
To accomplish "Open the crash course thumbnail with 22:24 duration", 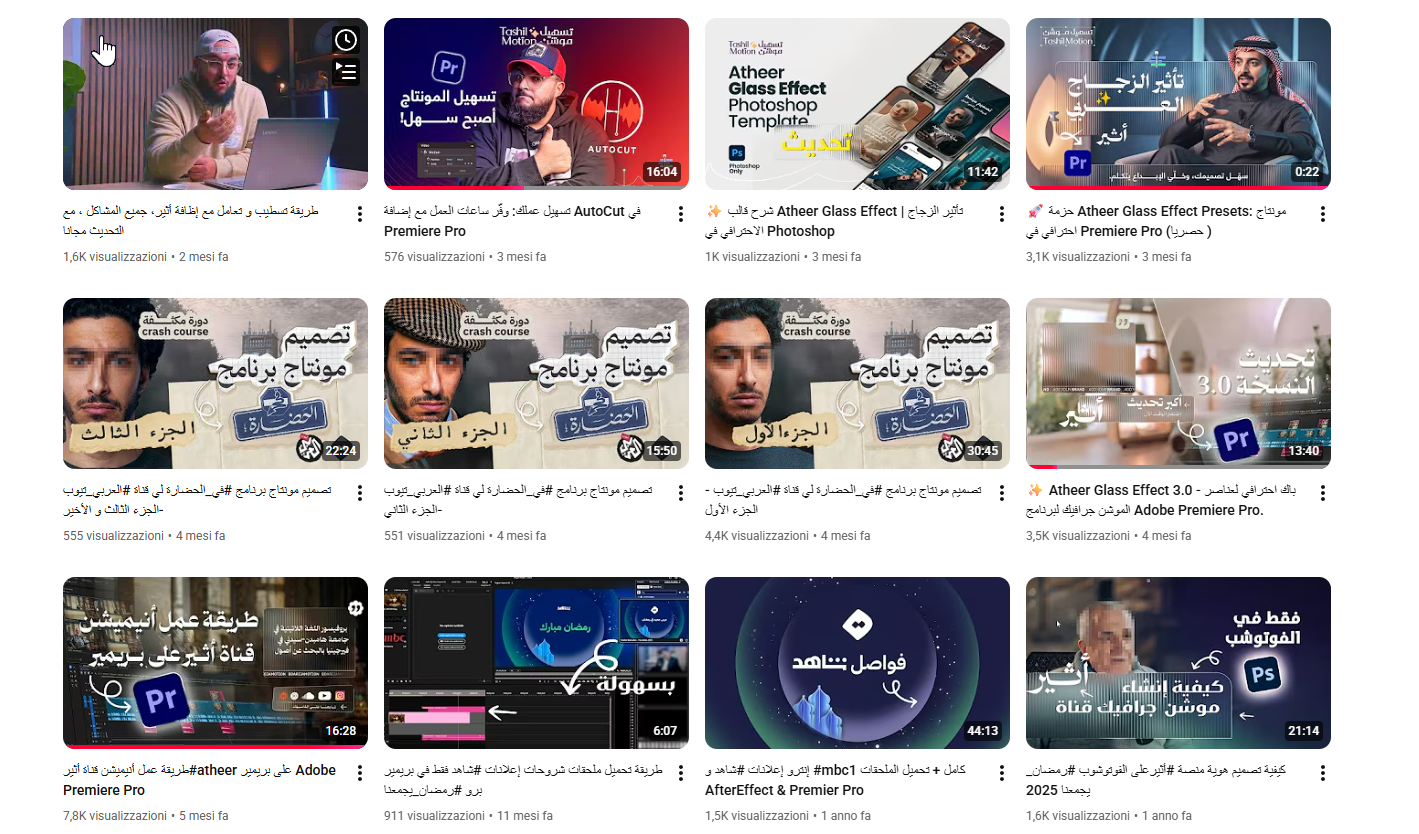I will pyautogui.click(x=215, y=384).
